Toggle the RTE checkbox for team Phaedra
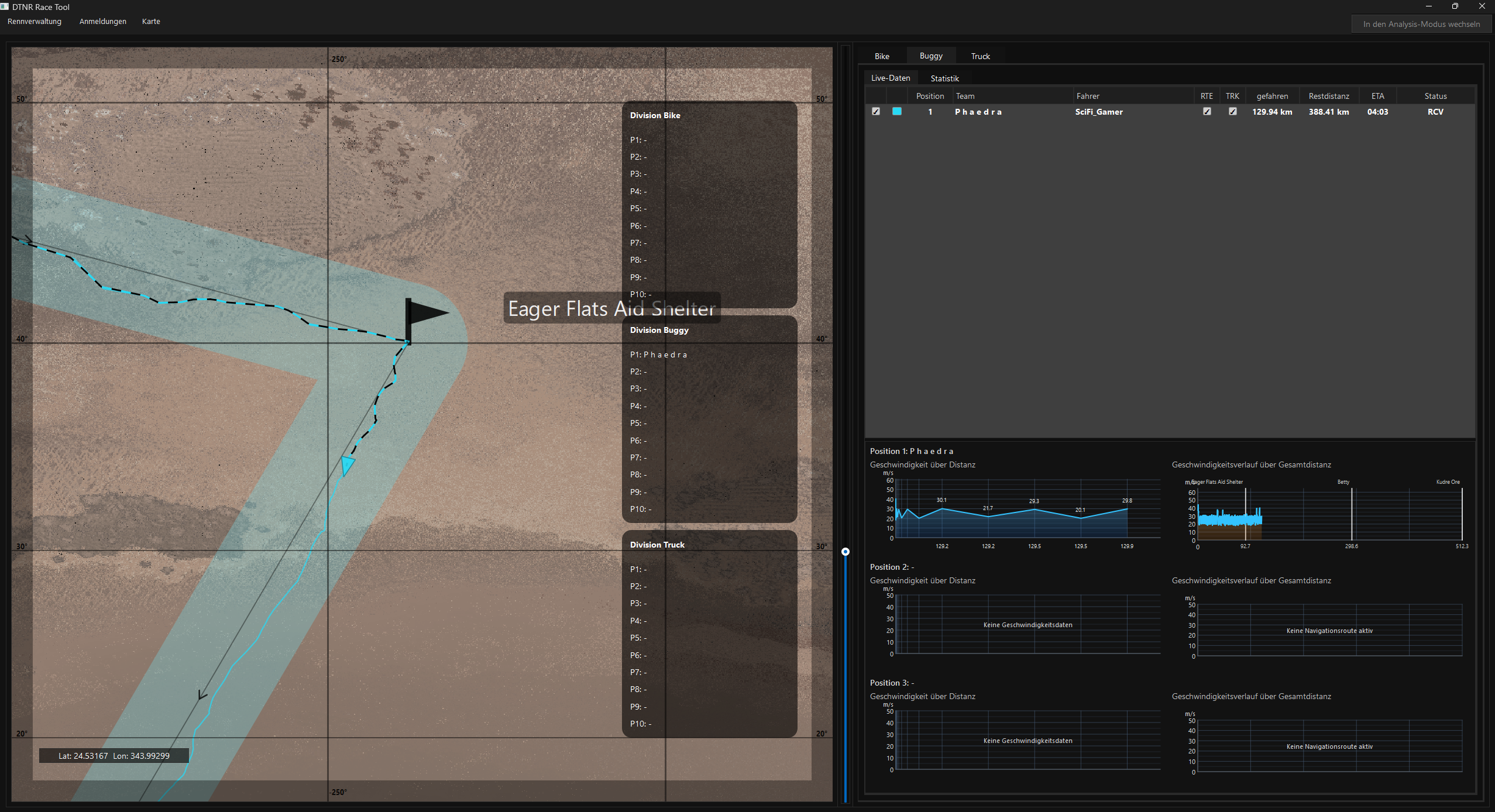The image size is (1495, 812). (x=1207, y=111)
